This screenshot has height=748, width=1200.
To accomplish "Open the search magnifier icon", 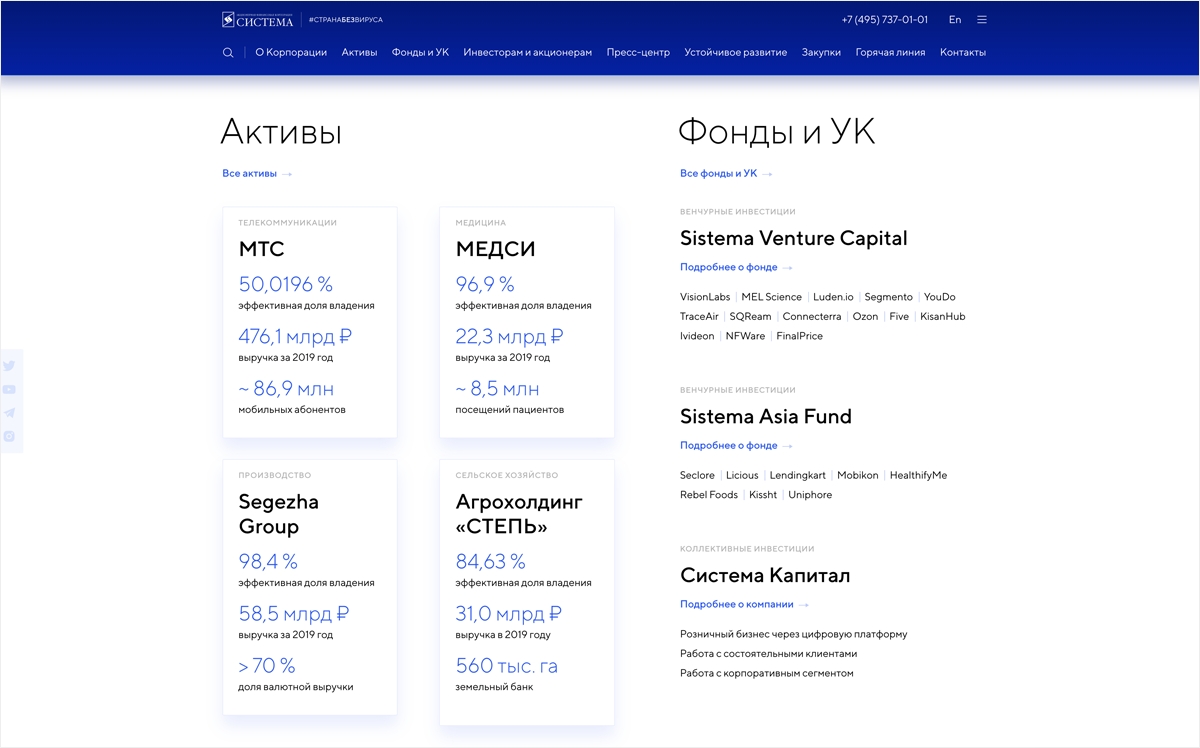I will 228,53.
